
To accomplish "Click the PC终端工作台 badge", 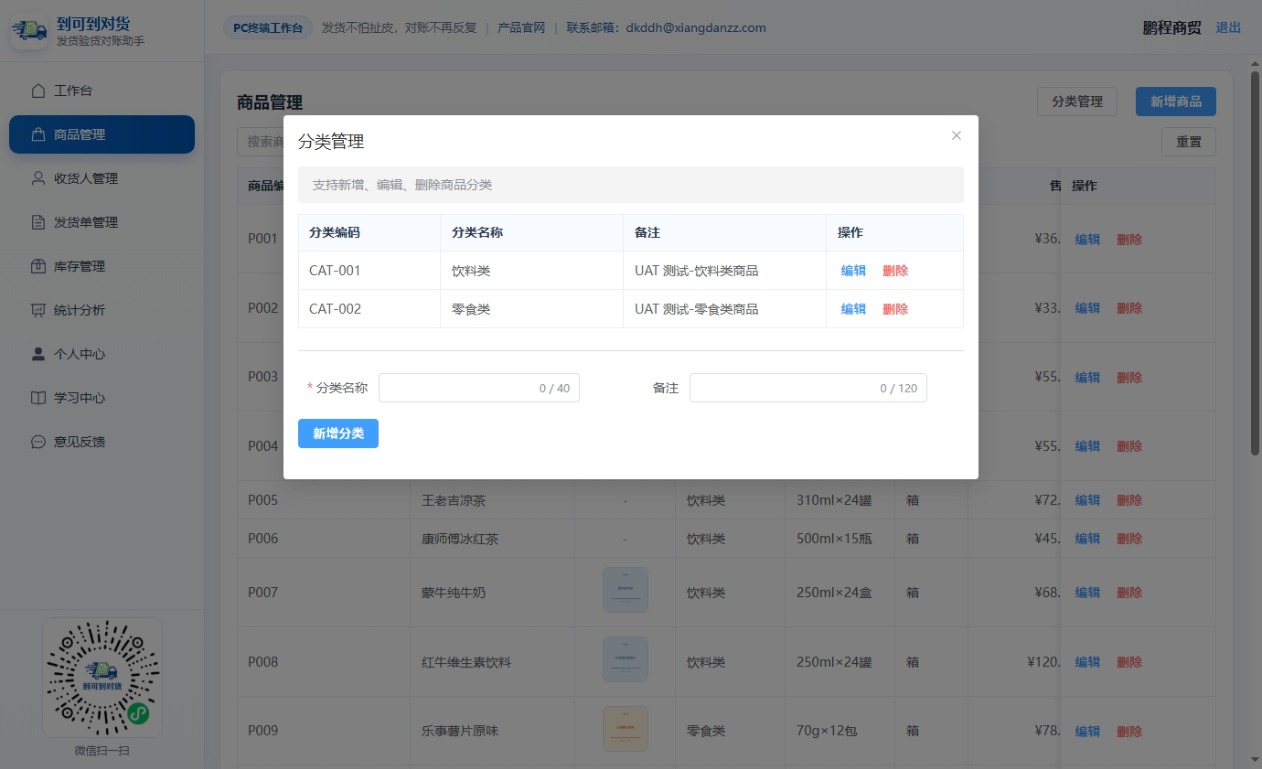I will coord(268,28).
